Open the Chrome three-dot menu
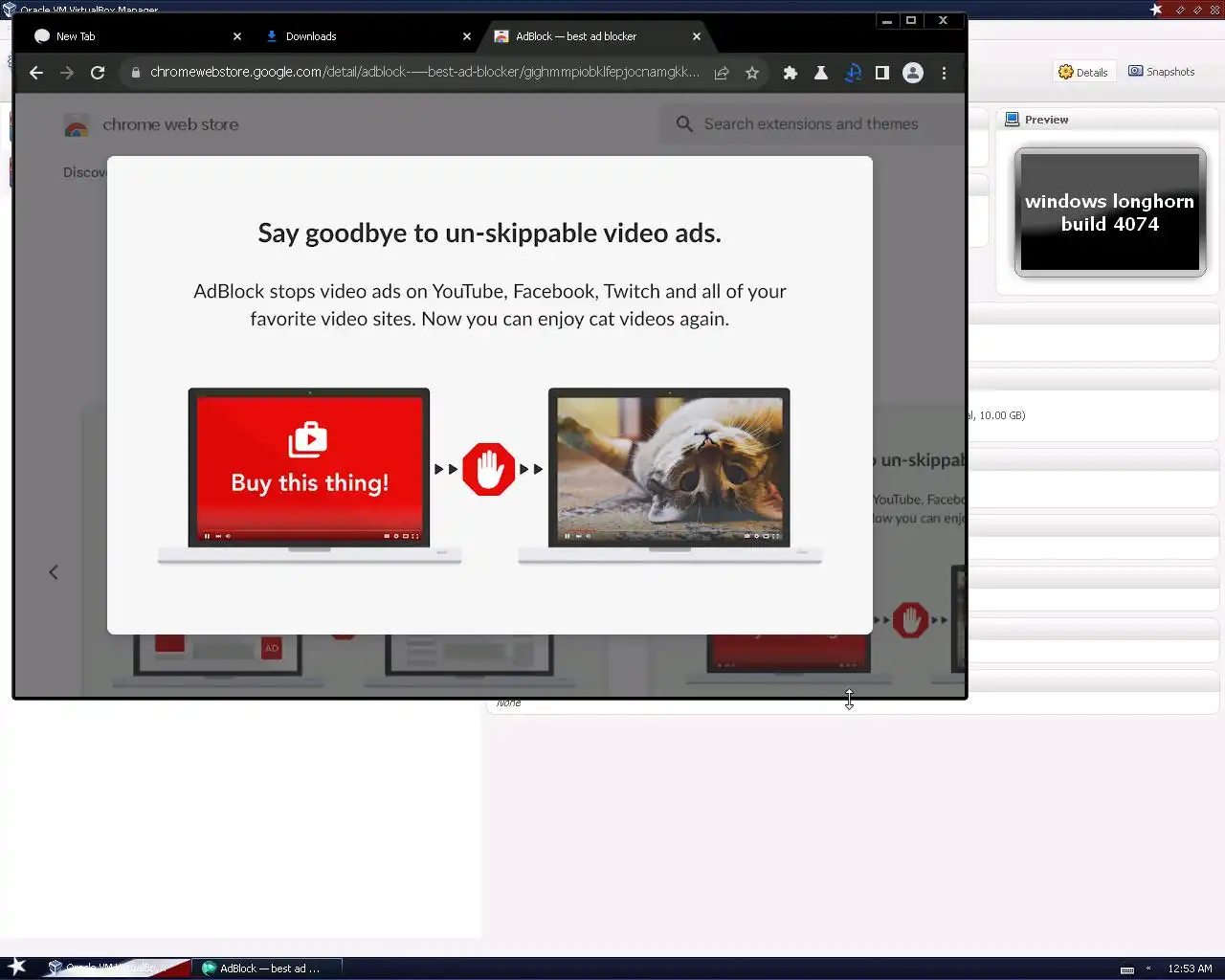 point(944,73)
